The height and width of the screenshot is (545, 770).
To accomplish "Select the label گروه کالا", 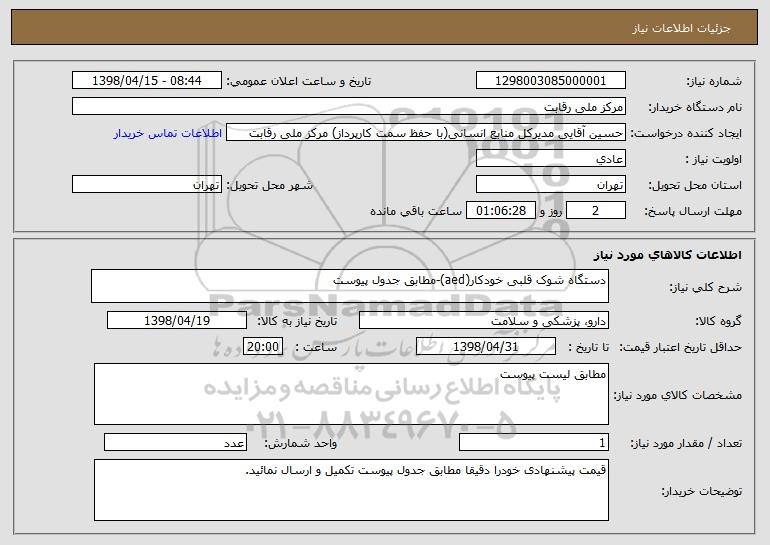I will tap(719, 321).
